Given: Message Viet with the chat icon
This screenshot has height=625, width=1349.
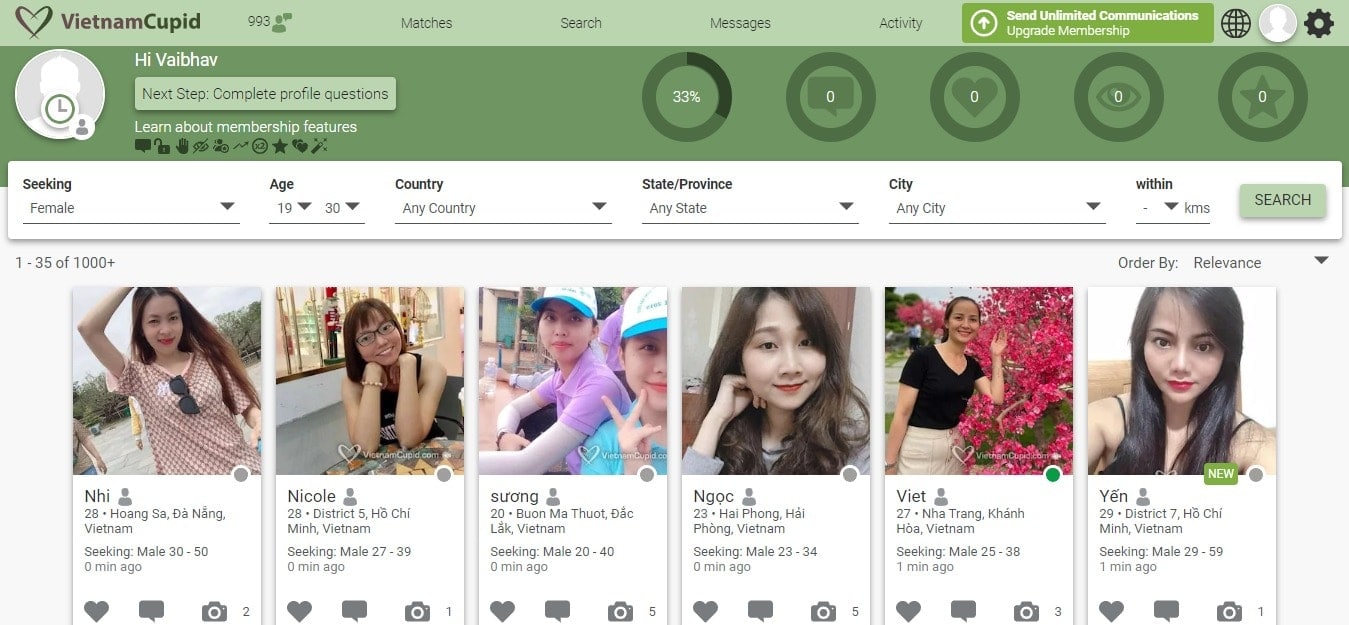Looking at the screenshot, I should 963,611.
